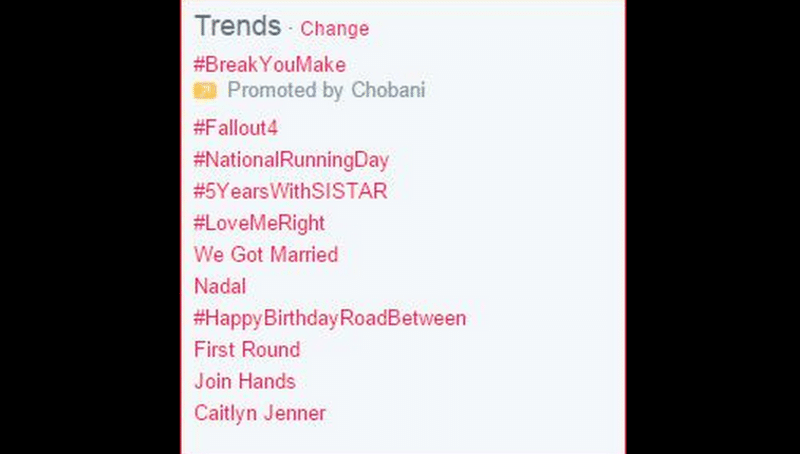Viewport: 800px width, 454px height.
Task: View the #HappyBirthdayRoadBetween hashtag
Action: tap(330, 319)
